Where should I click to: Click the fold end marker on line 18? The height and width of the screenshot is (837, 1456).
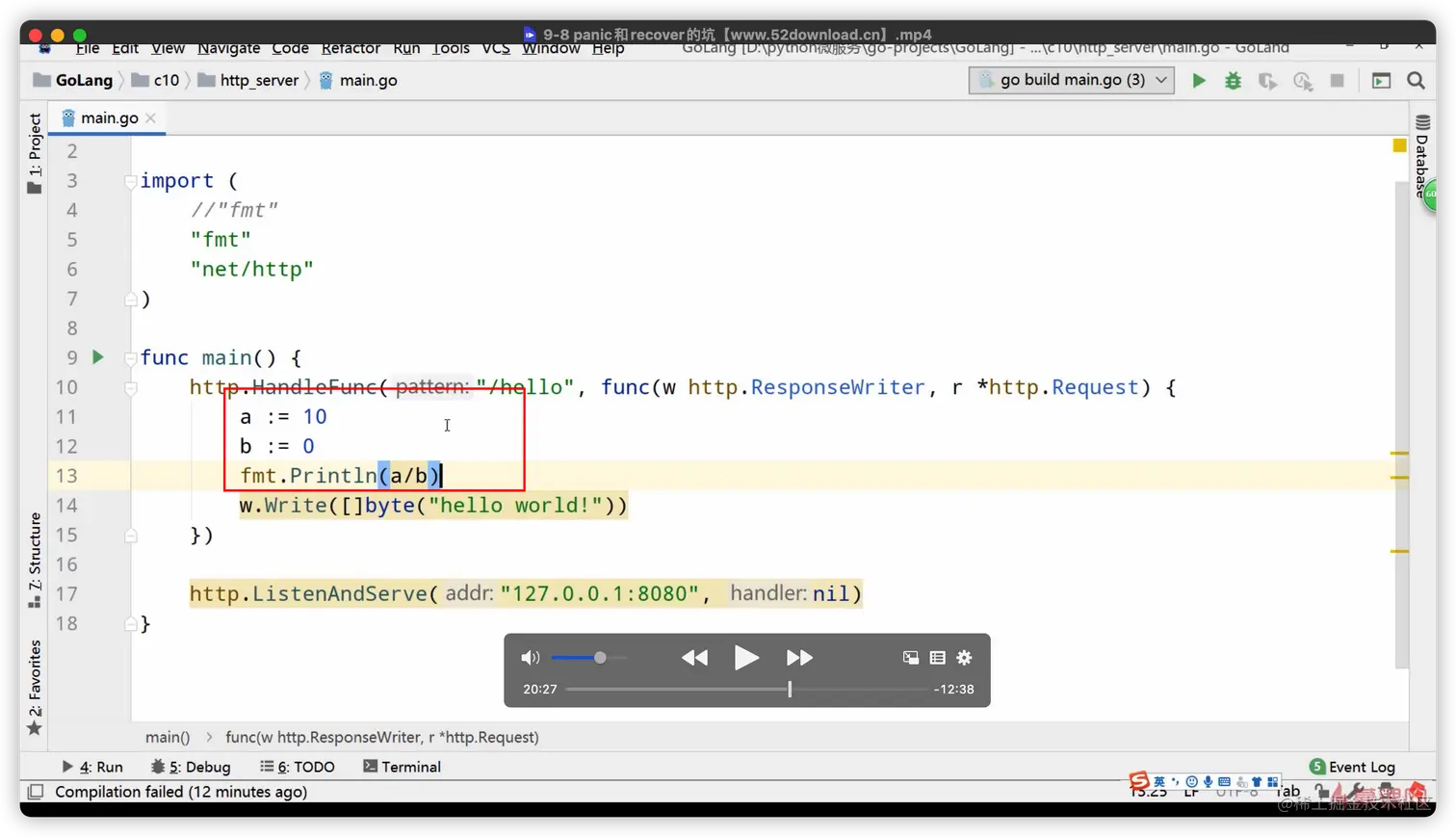(130, 624)
